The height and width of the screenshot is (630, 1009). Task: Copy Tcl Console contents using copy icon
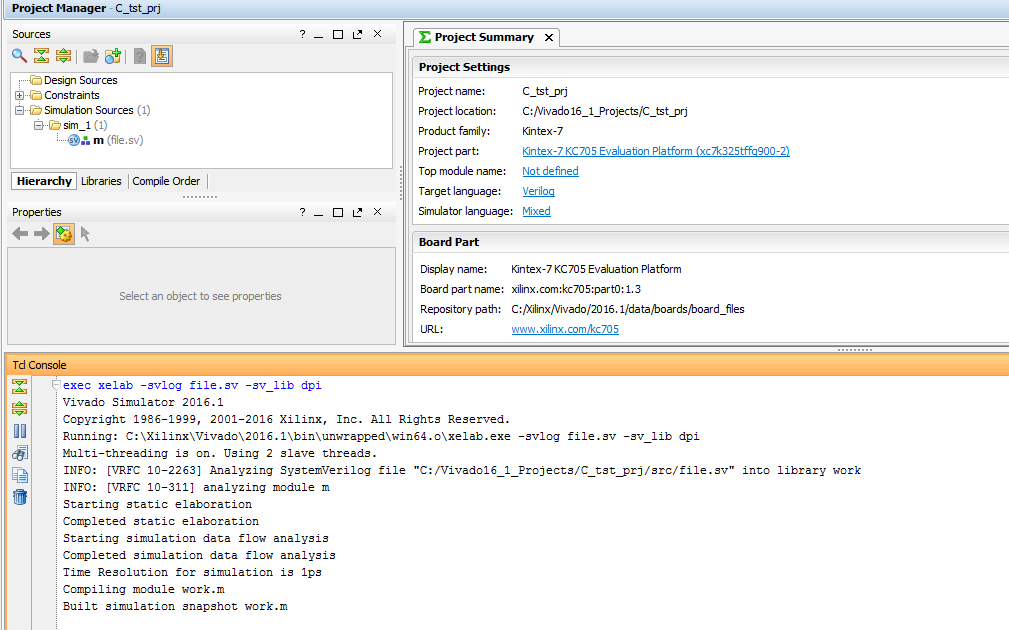tap(20, 475)
